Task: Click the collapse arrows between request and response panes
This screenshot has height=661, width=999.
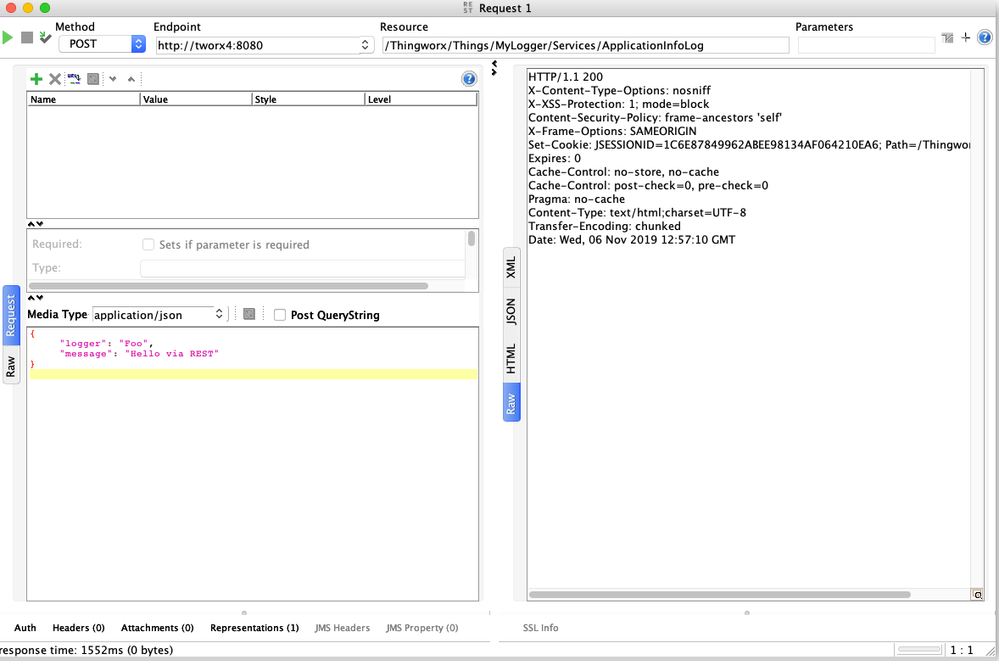Action: coord(494,68)
